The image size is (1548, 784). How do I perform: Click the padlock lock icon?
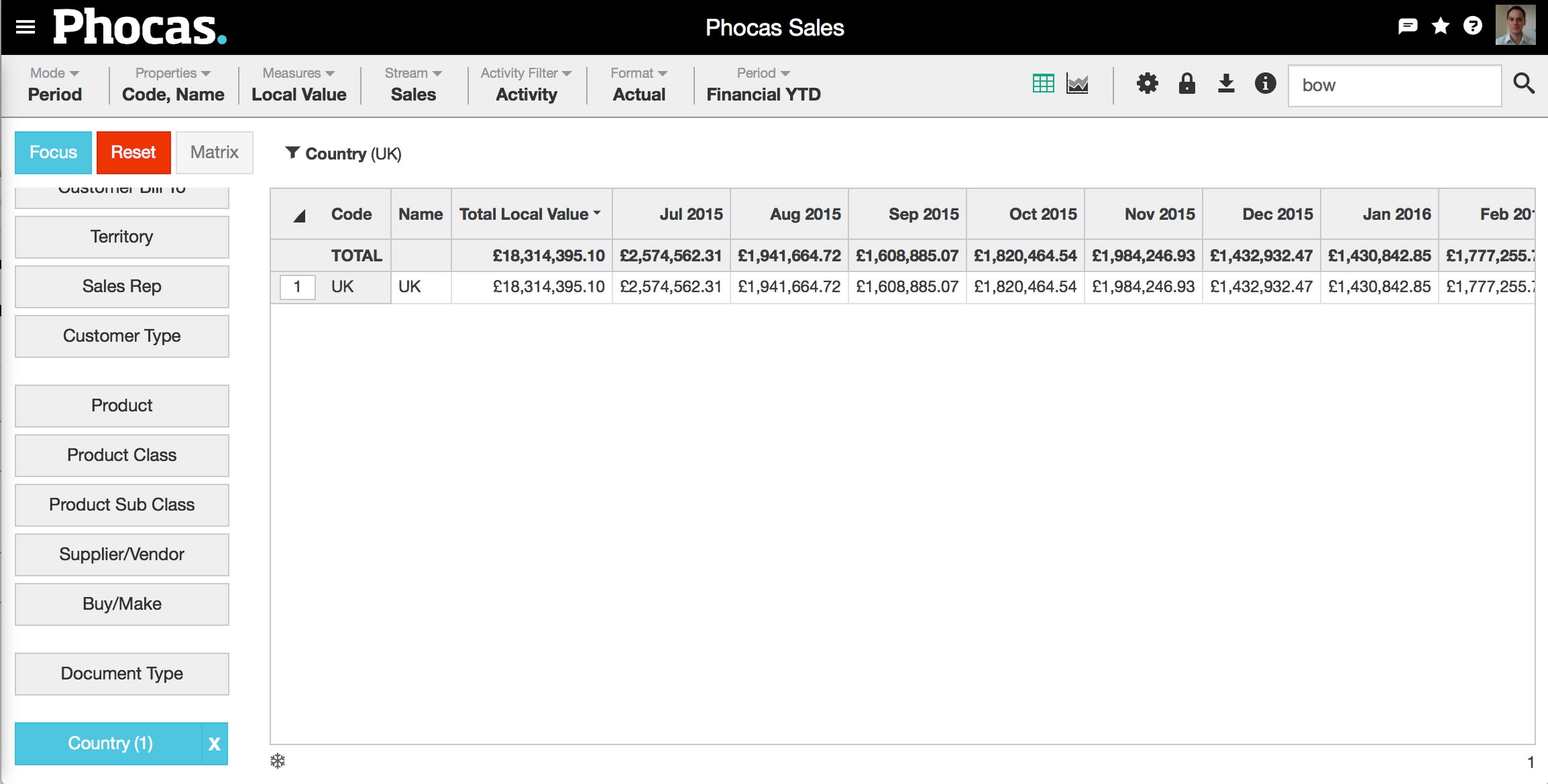click(1187, 84)
